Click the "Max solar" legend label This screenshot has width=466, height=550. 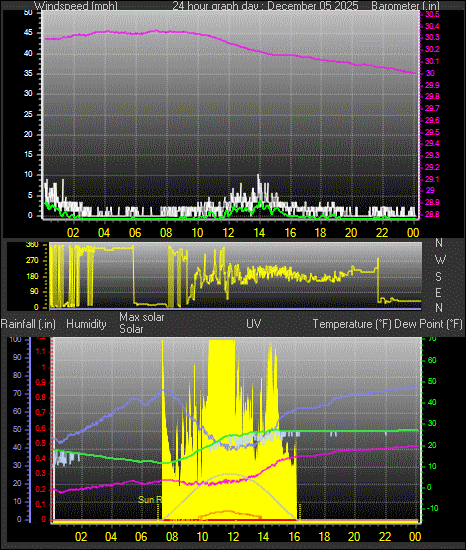click(142, 317)
